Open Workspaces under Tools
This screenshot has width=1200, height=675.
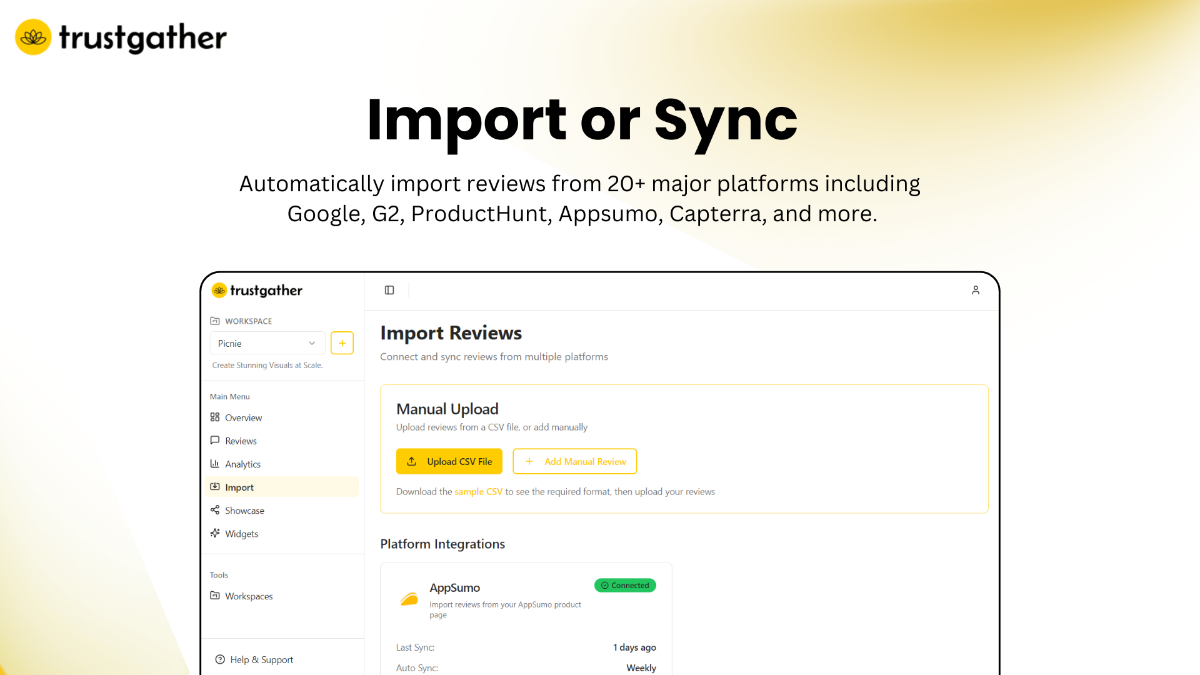pos(248,596)
